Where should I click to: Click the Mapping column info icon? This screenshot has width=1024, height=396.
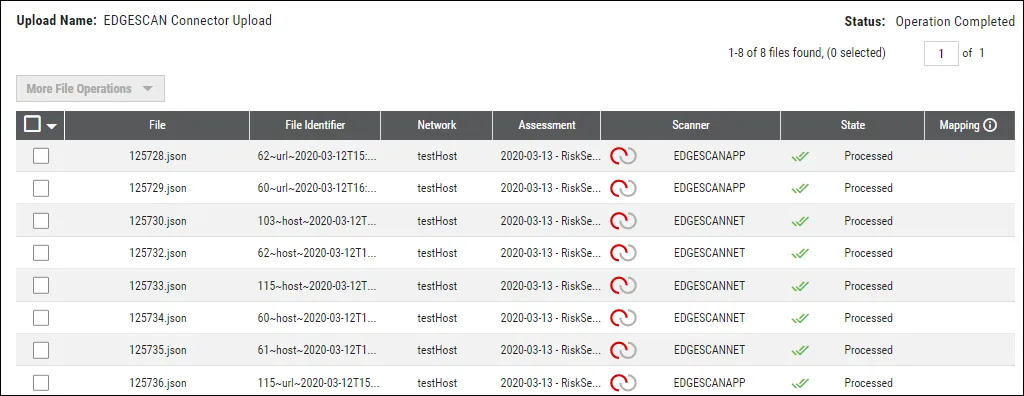[990, 125]
